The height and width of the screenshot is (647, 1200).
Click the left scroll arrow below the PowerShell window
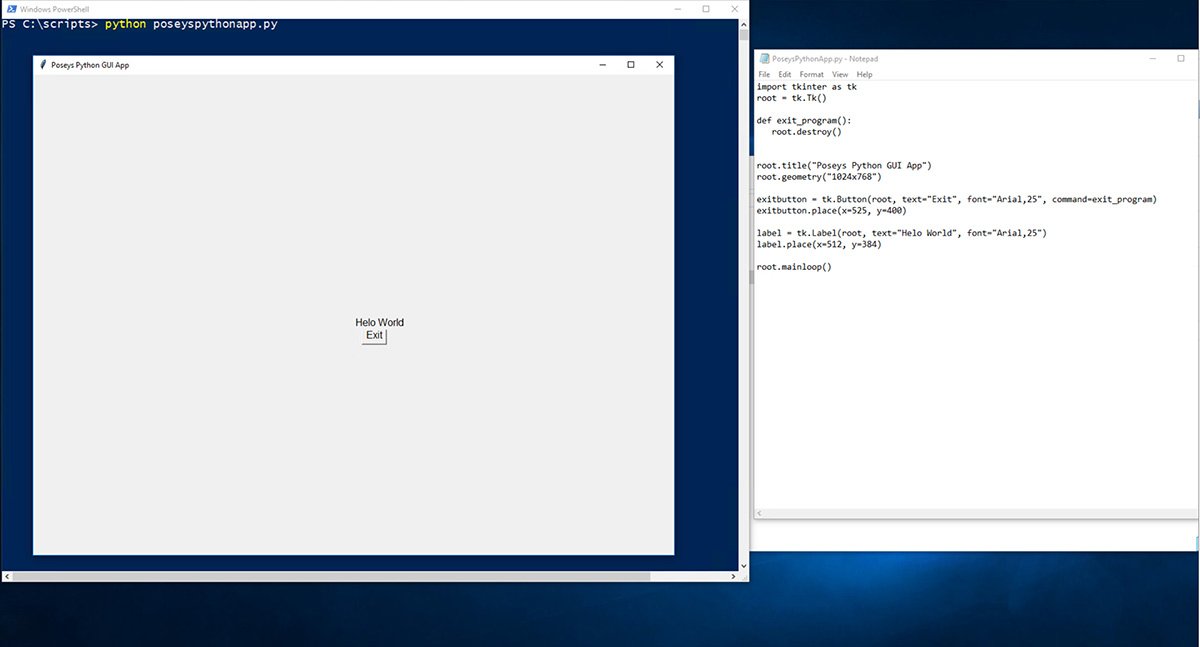click(5, 576)
